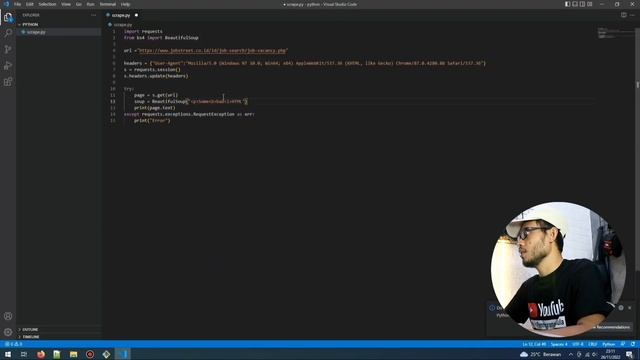Click Customize Layout icon in title bar

coord(590,4)
